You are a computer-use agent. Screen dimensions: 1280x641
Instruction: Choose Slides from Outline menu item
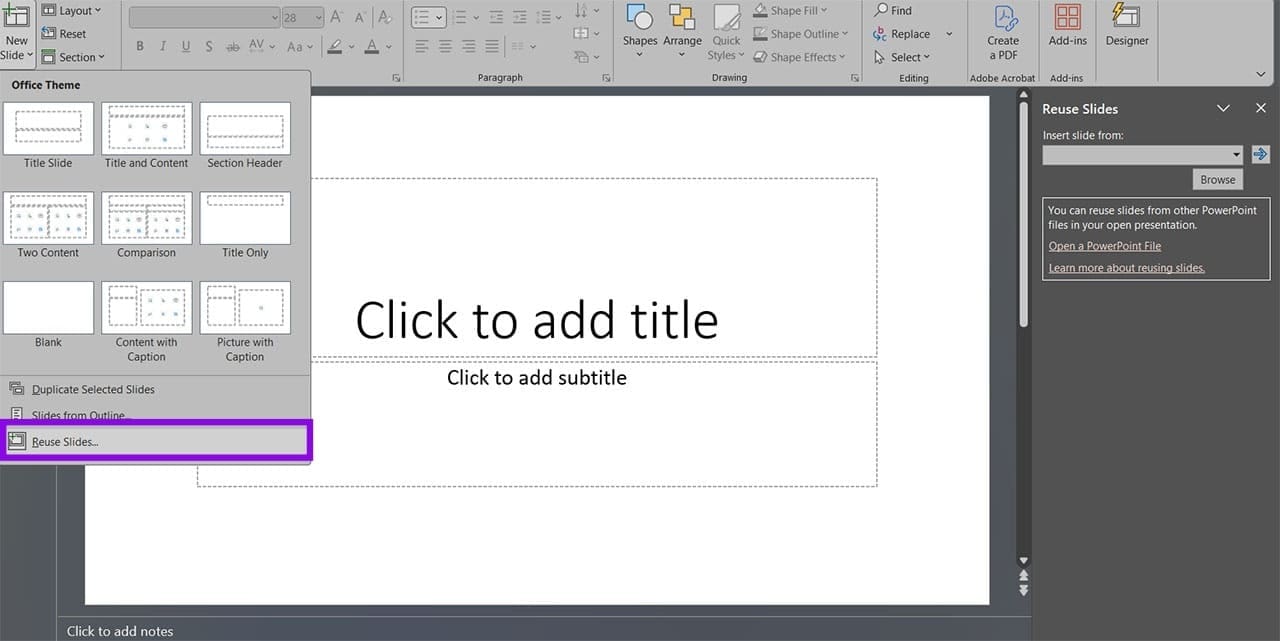click(x=155, y=415)
